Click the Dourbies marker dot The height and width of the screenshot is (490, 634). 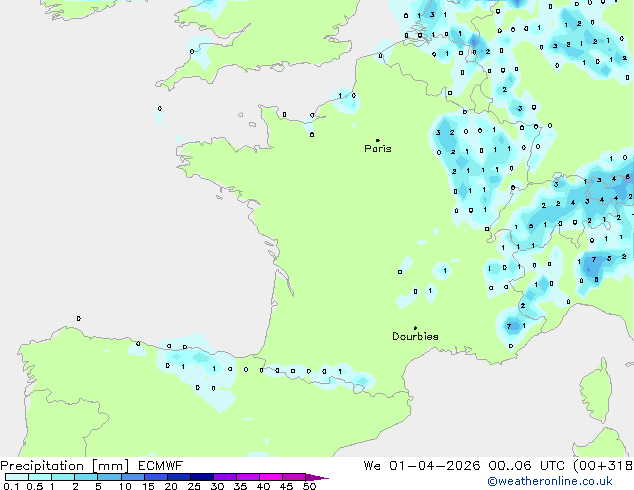click(x=415, y=328)
